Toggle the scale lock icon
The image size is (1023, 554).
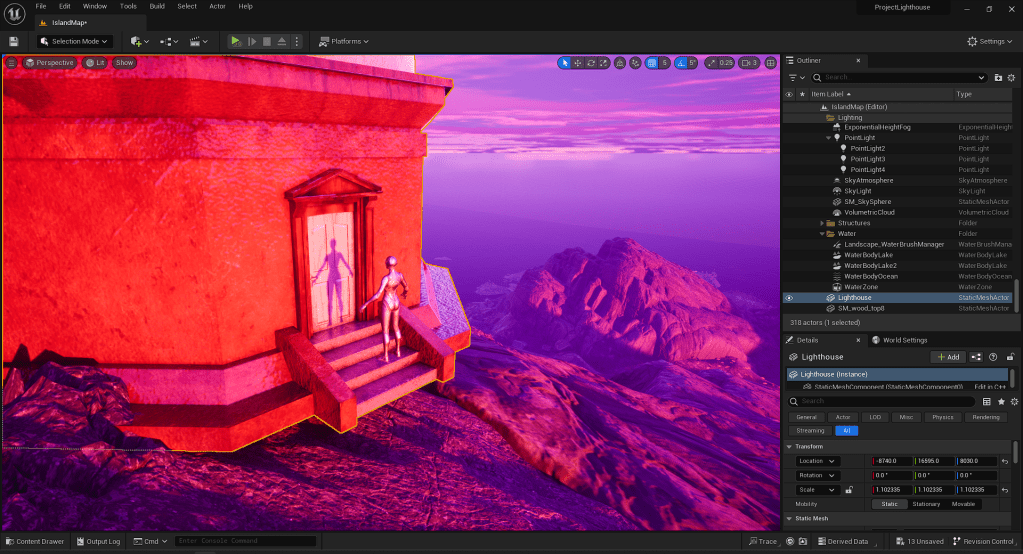849,490
